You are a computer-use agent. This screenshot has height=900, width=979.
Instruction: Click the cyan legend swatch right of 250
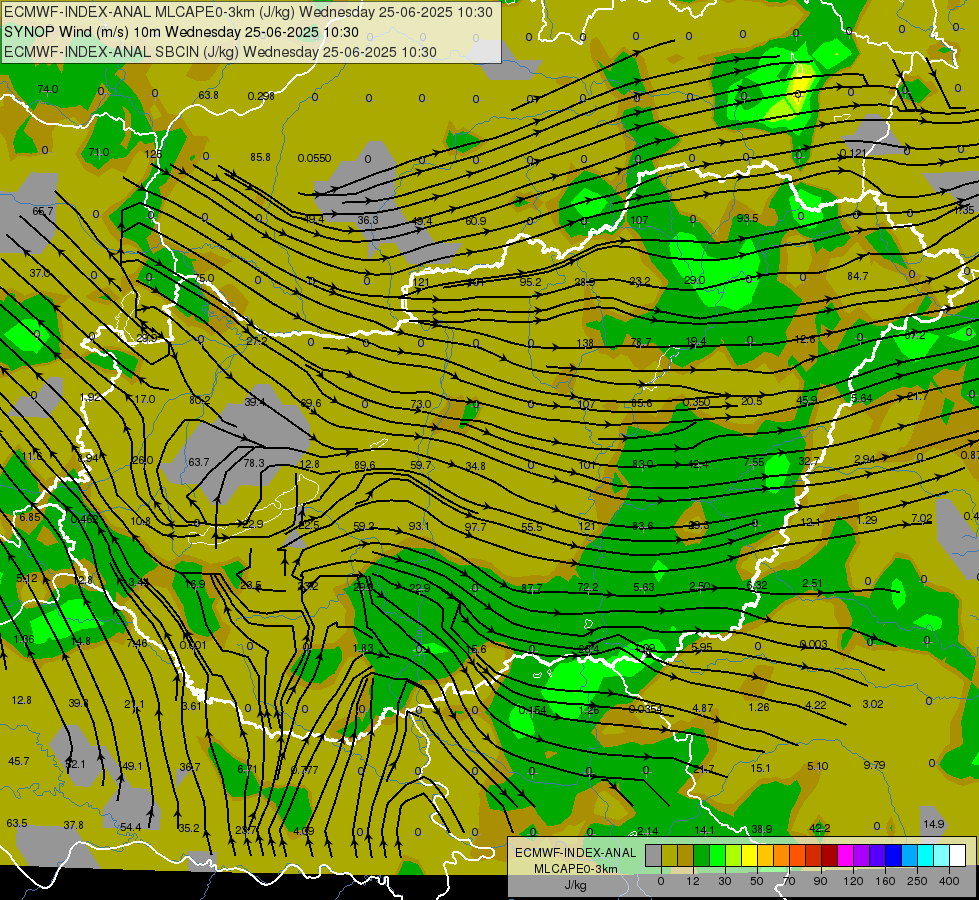coord(927,855)
